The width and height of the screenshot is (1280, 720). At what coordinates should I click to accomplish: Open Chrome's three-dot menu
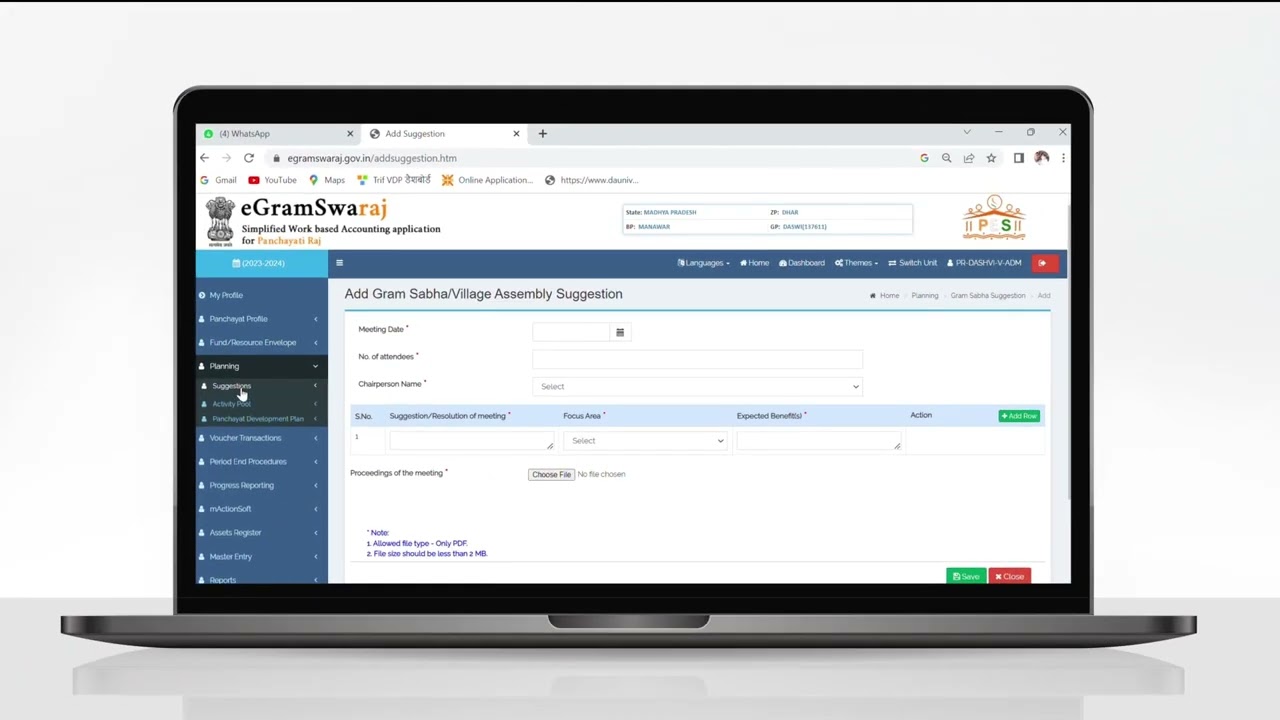point(1063,158)
